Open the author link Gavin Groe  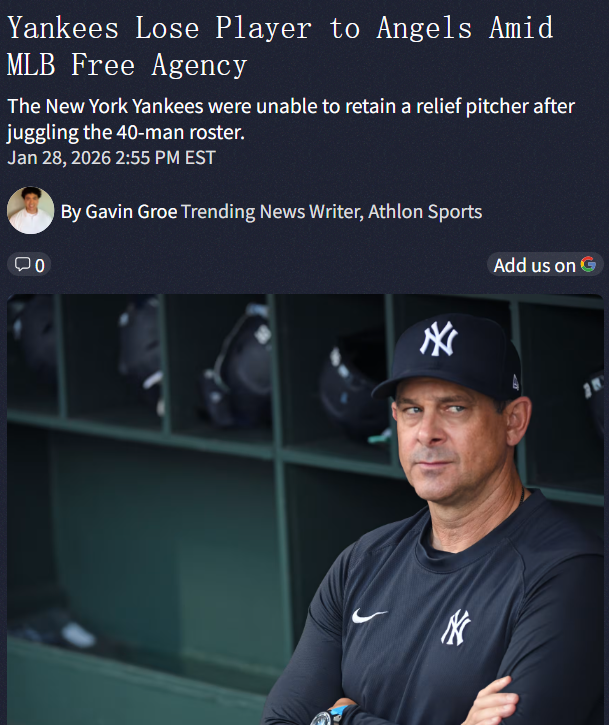(x=131, y=212)
